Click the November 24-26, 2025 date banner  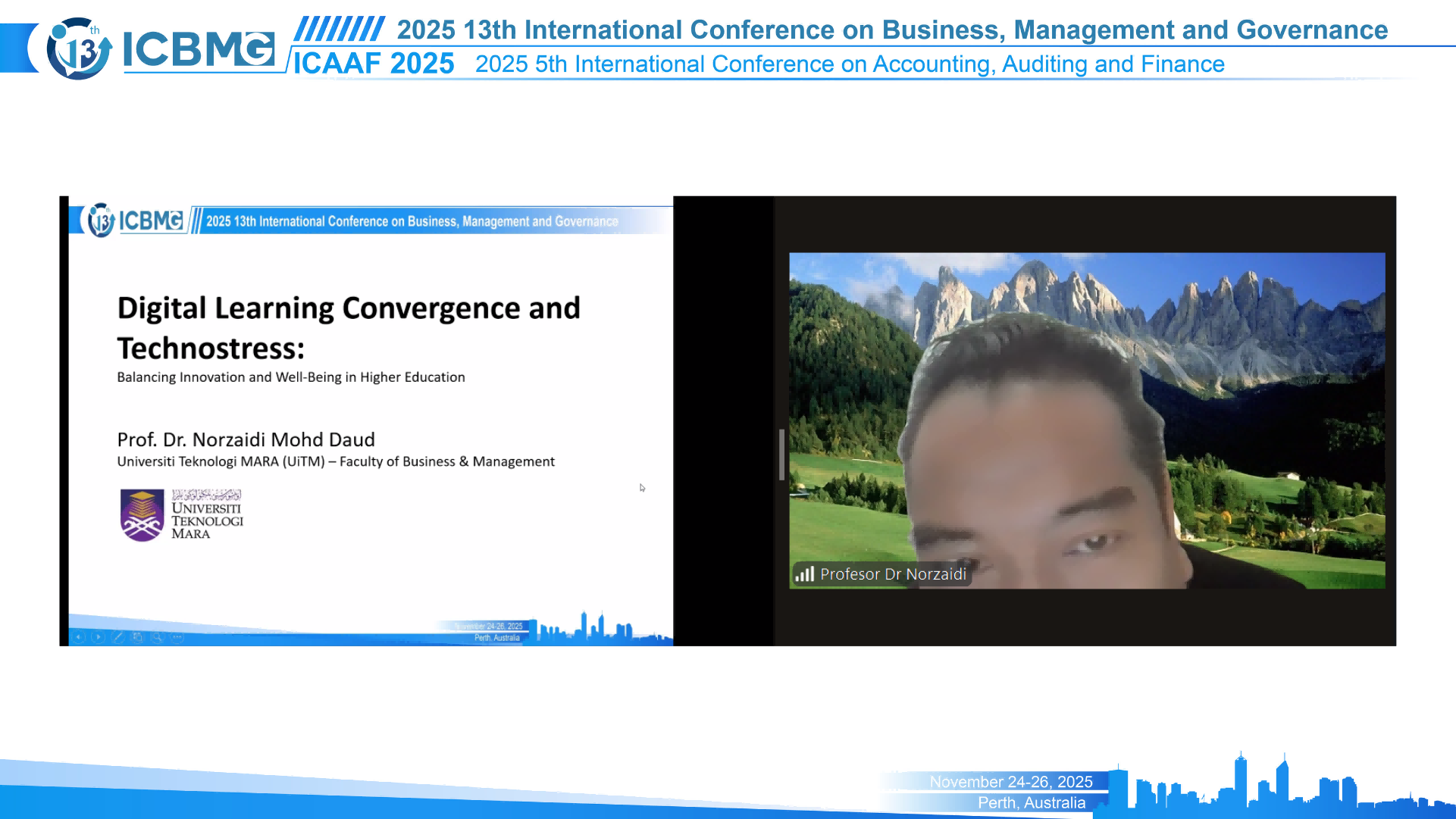point(1010,781)
